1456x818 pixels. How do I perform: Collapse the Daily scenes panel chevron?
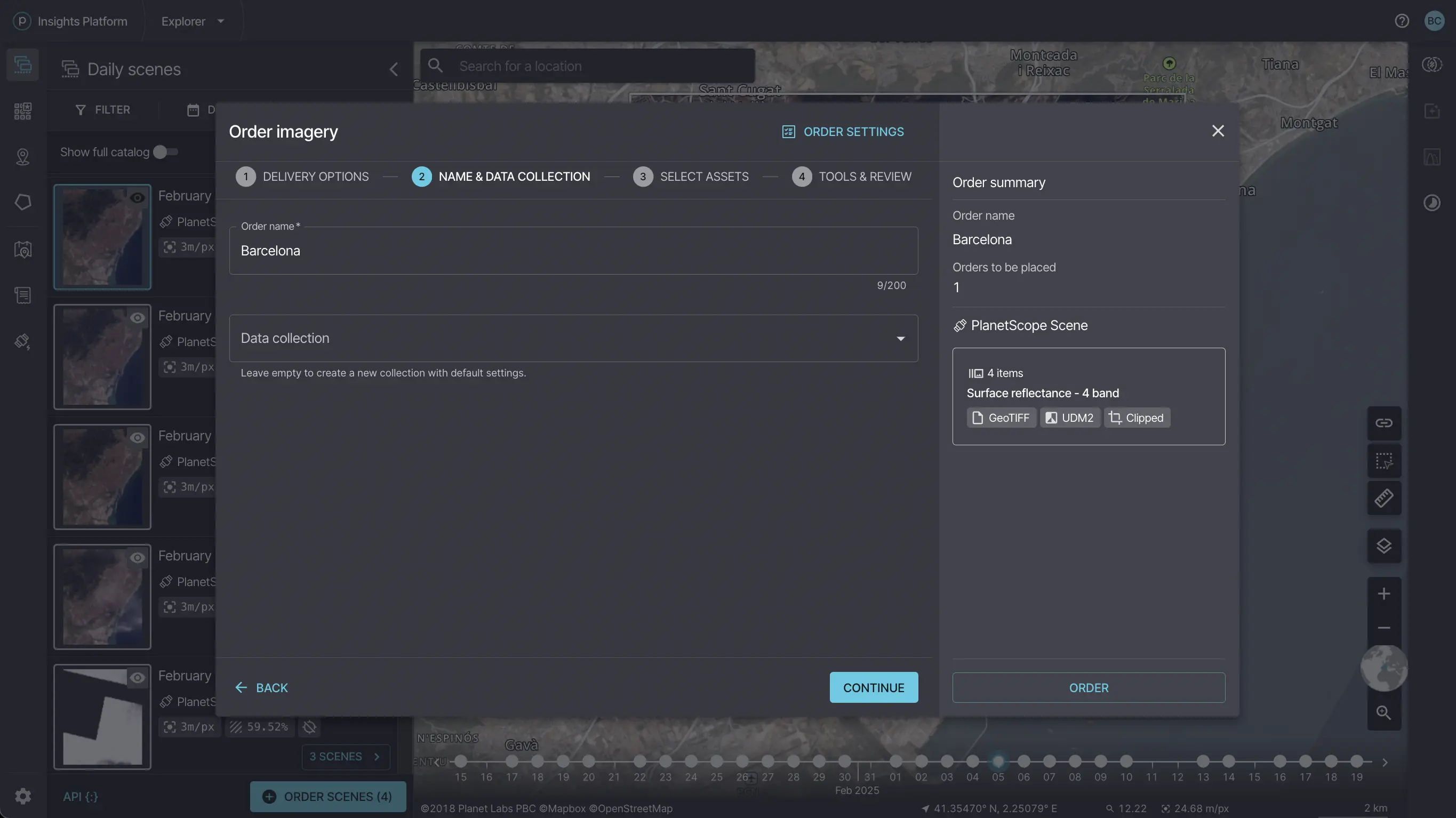[394, 69]
